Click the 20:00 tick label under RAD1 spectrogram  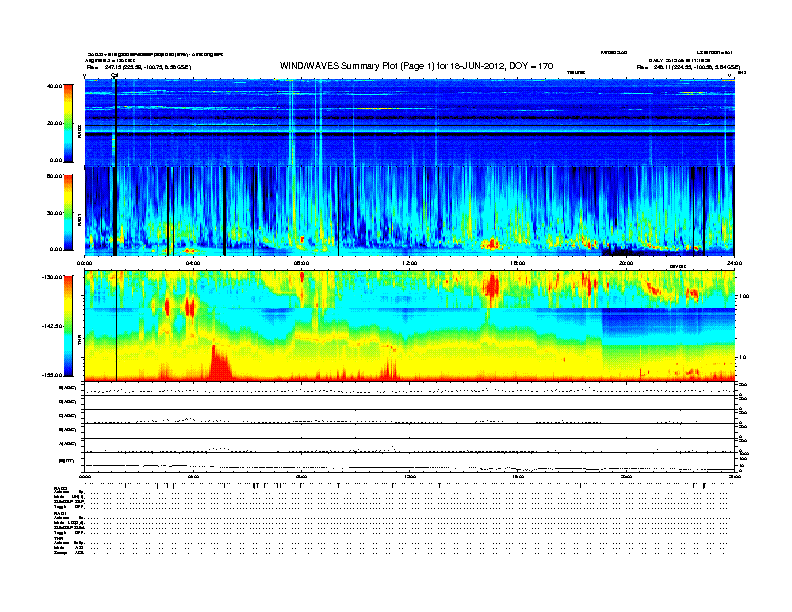[x=626, y=263]
